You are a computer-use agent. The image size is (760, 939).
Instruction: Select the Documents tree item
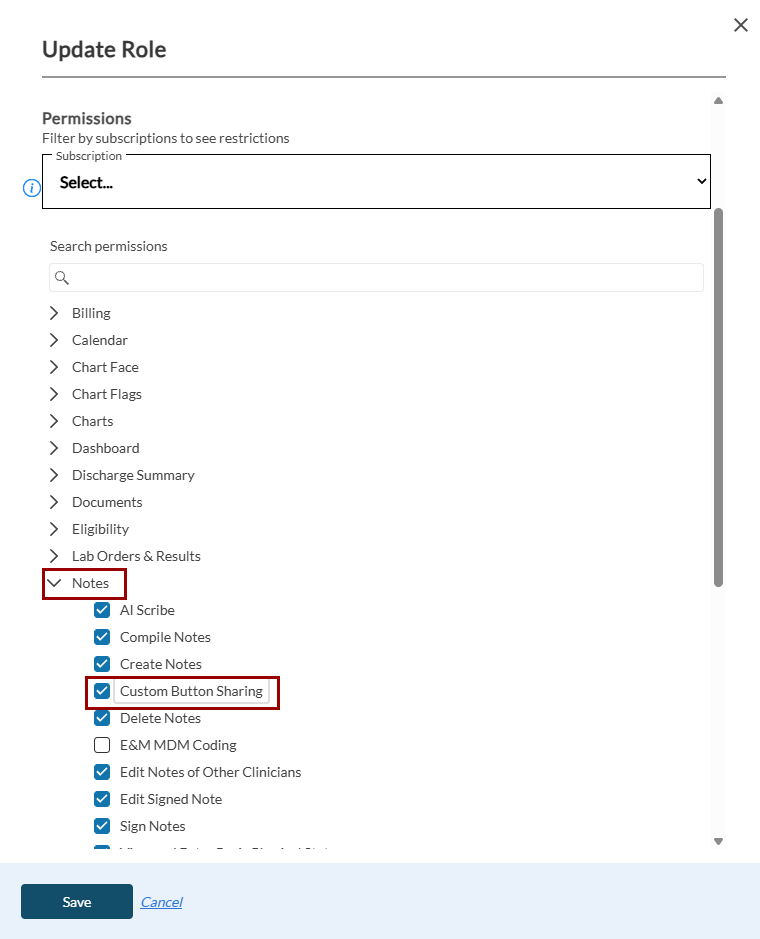pyautogui.click(x=107, y=502)
